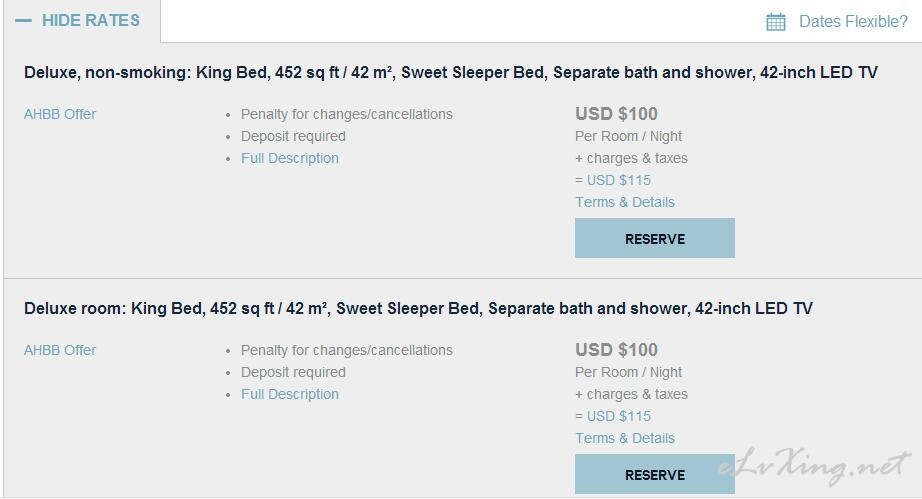Click USD $115 total for non-smoking room
The width and height of the screenshot is (922, 499).
pos(619,180)
